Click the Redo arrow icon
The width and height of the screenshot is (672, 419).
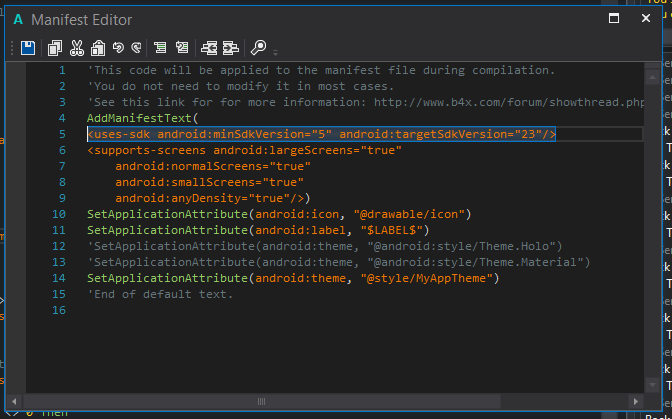point(136,47)
